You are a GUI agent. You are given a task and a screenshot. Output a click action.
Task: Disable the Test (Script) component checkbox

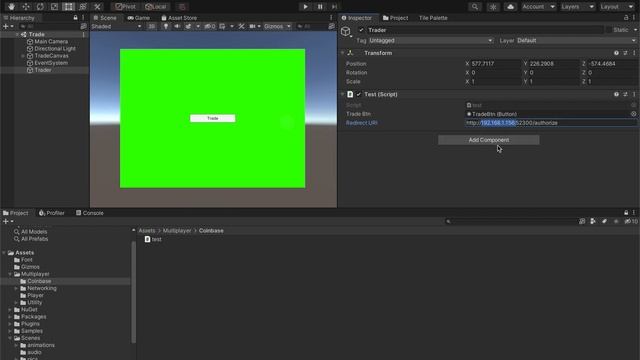pos(358,94)
